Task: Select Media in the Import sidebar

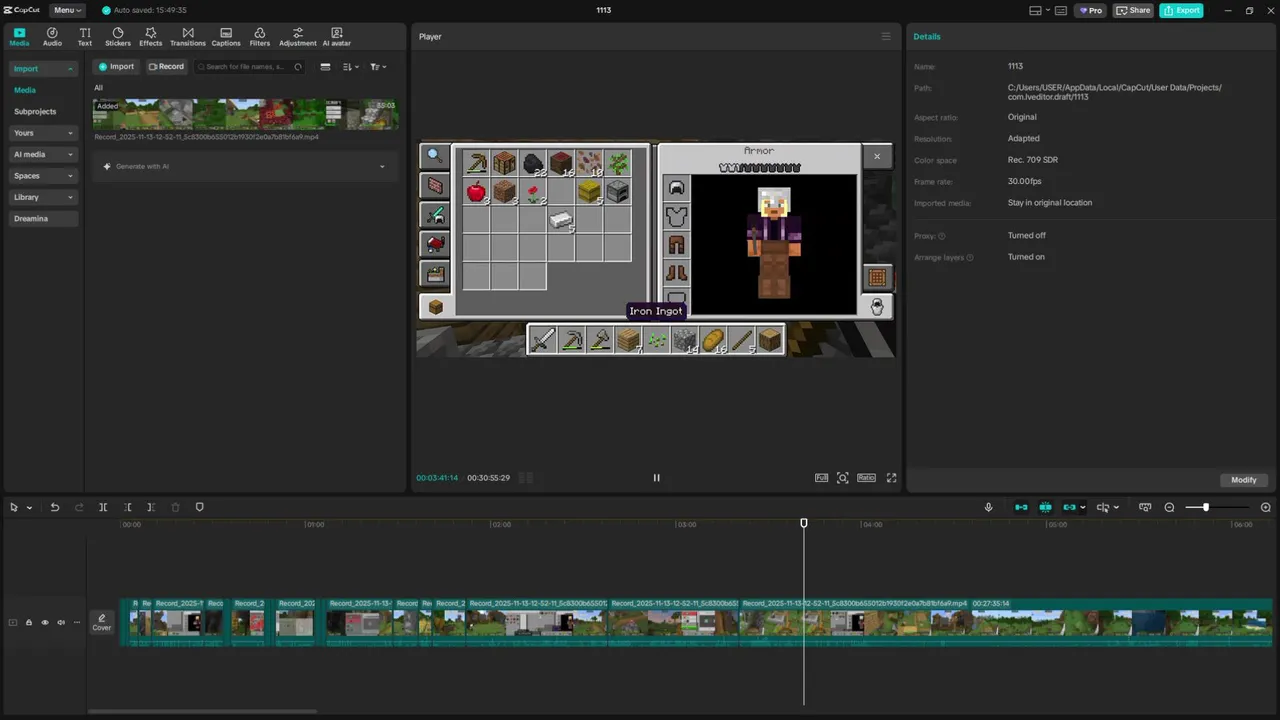Action: pyautogui.click(x=25, y=90)
